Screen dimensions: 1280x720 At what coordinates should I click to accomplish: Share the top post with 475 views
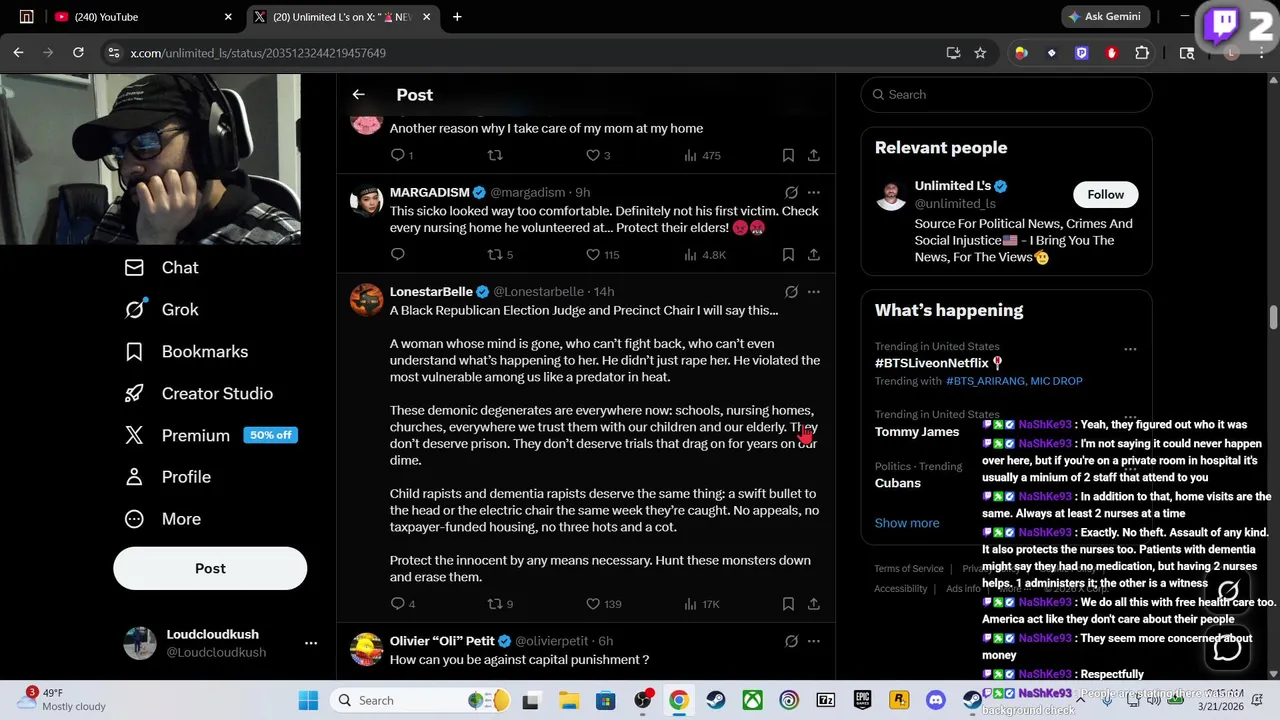pos(814,155)
